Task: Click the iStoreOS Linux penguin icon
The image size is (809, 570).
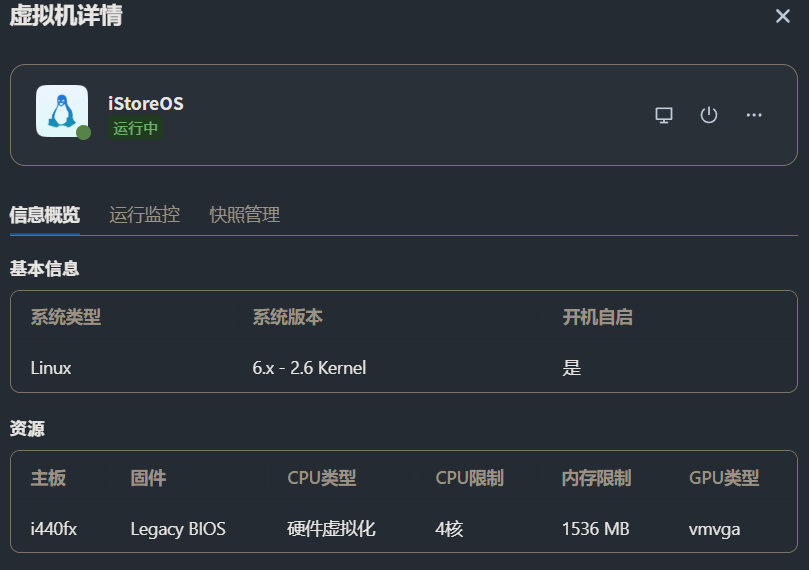Action: tap(61, 110)
